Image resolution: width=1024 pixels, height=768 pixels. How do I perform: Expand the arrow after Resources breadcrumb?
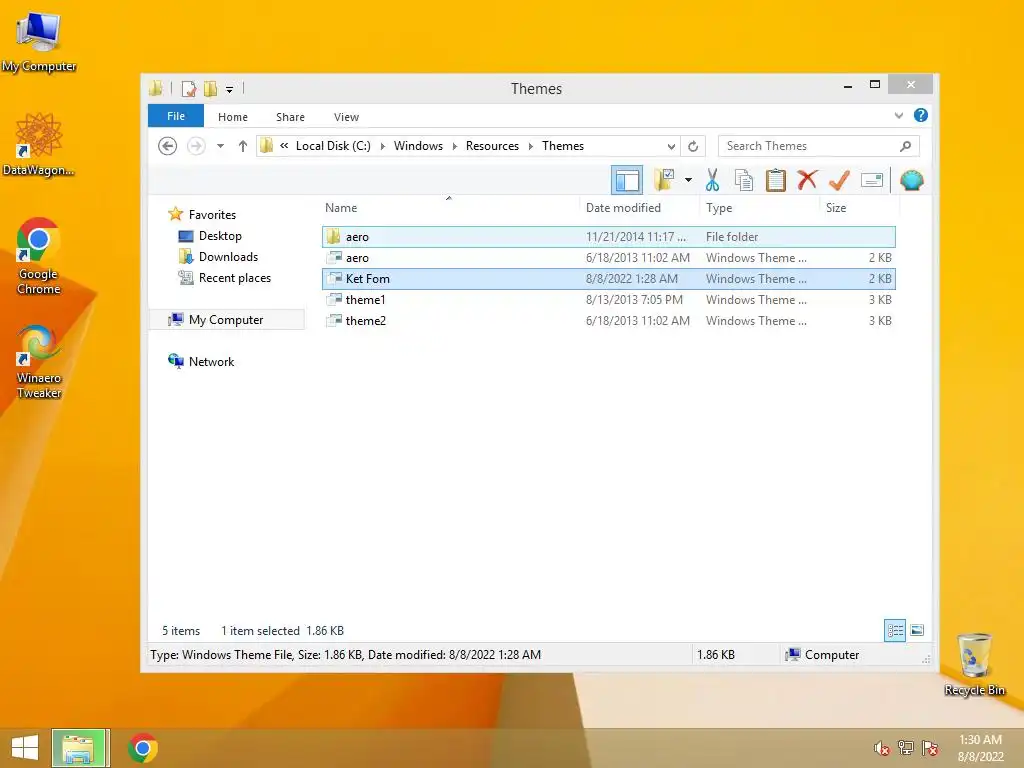click(530, 146)
